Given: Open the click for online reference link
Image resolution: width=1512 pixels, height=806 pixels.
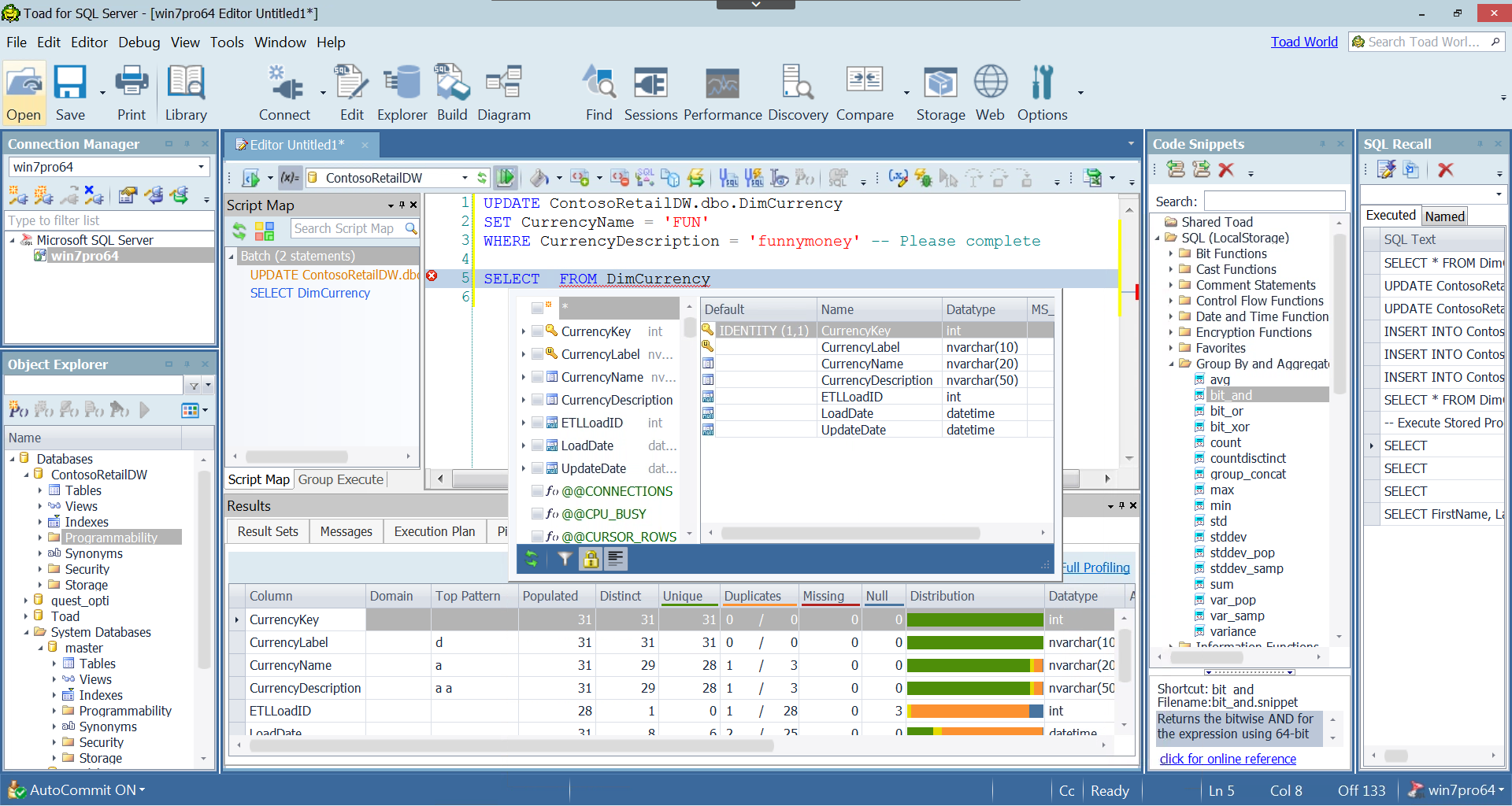Looking at the screenshot, I should click(x=1228, y=759).
